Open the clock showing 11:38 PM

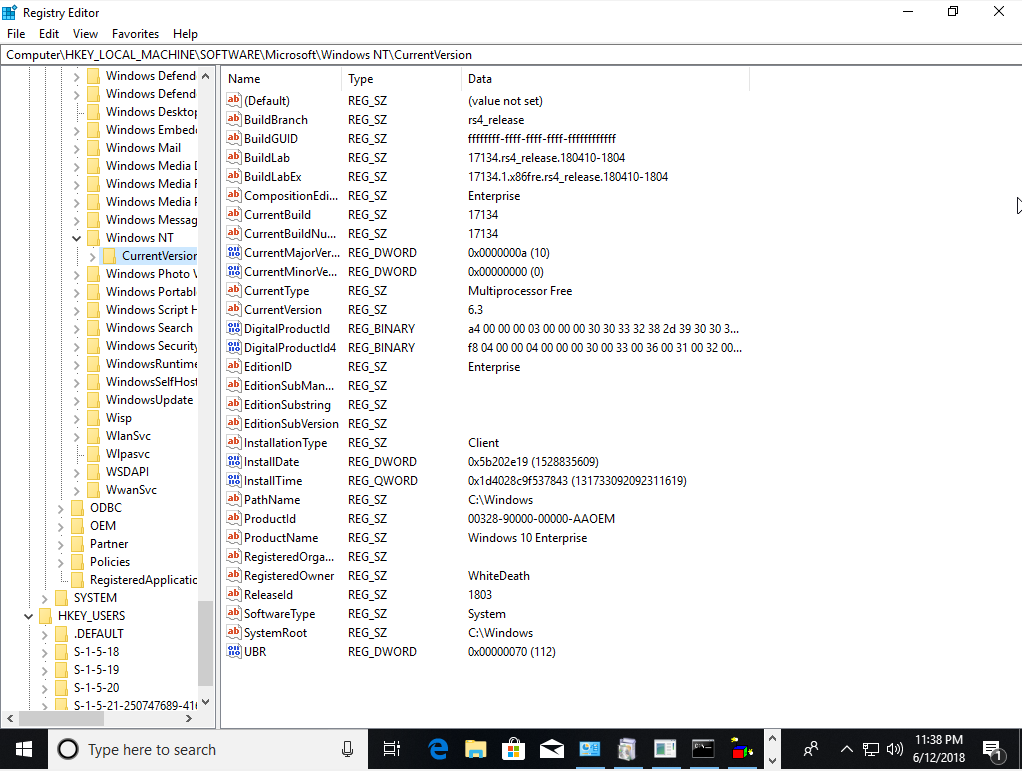pyautogui.click(x=939, y=749)
